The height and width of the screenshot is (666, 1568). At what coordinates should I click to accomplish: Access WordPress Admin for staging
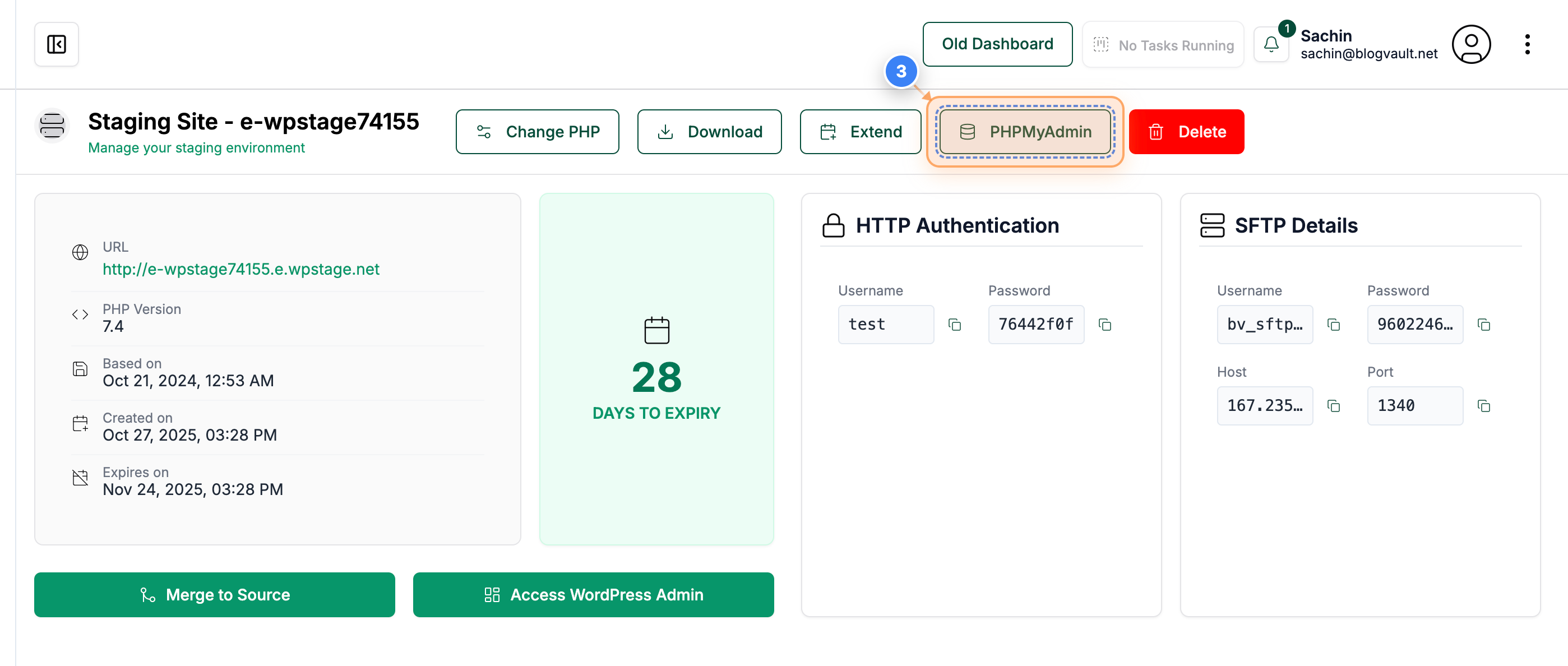click(x=593, y=595)
